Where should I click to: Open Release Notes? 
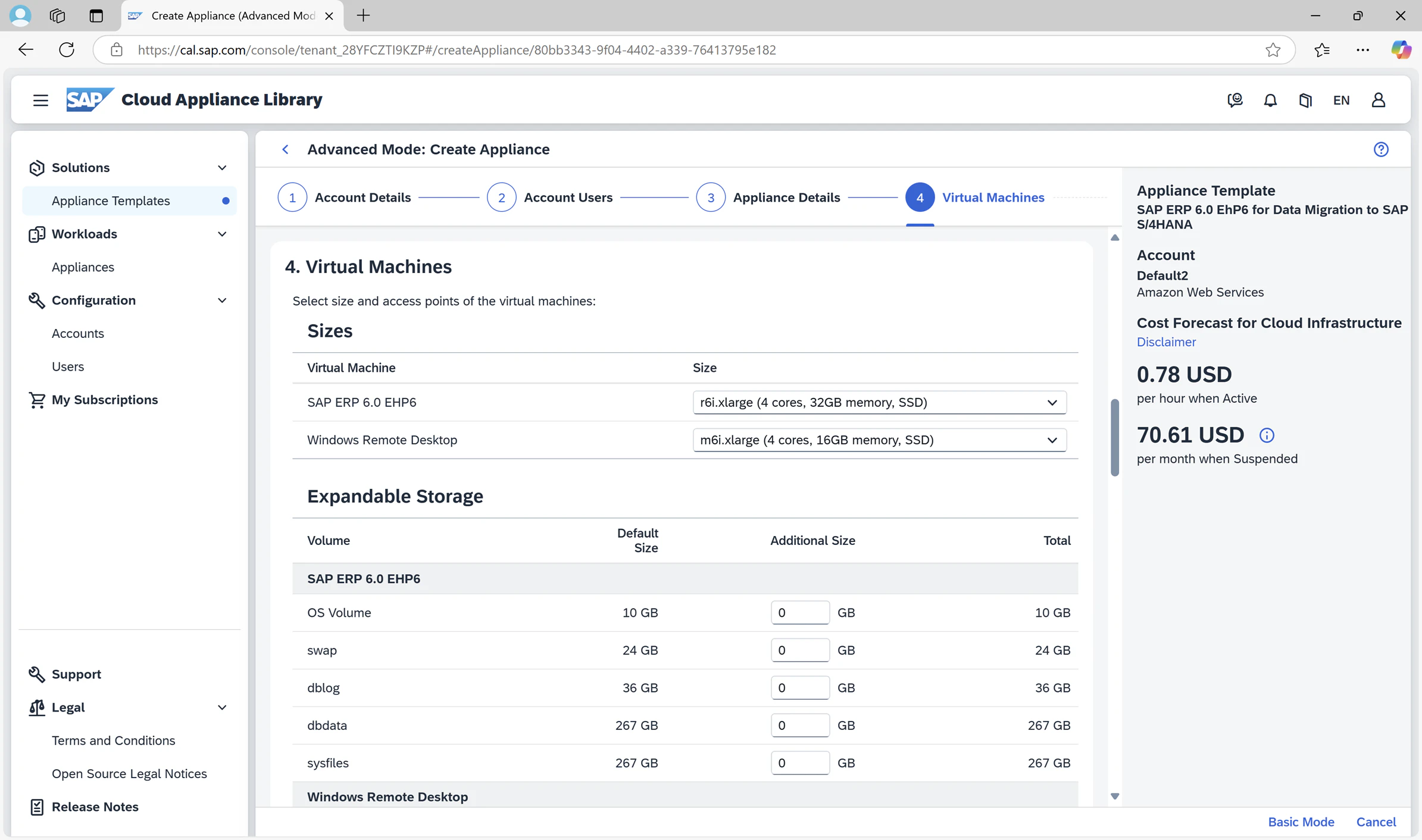coord(95,807)
